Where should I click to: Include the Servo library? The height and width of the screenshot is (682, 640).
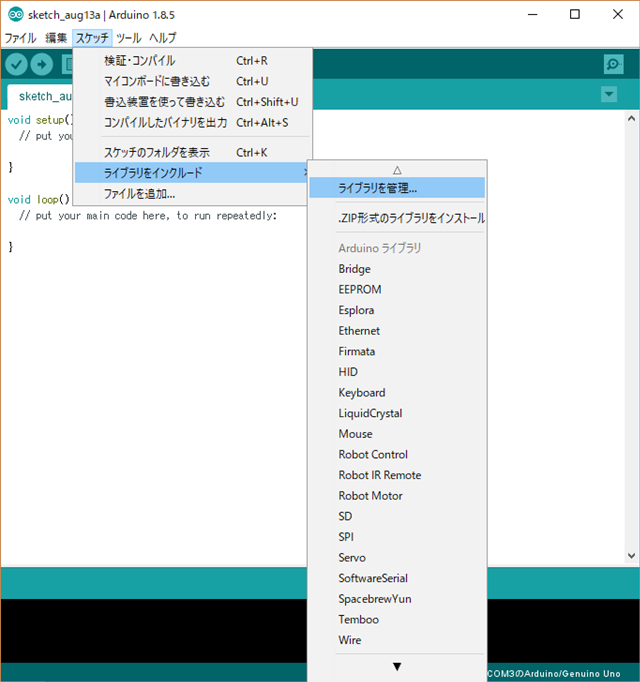pos(397,558)
